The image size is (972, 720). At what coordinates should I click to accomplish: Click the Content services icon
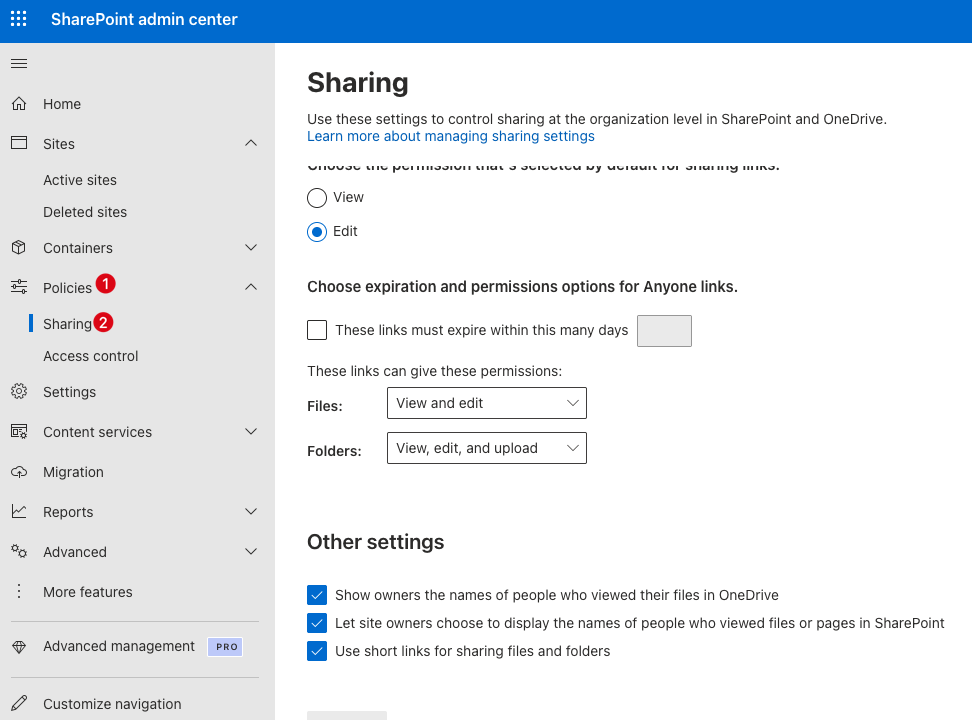coord(19,432)
